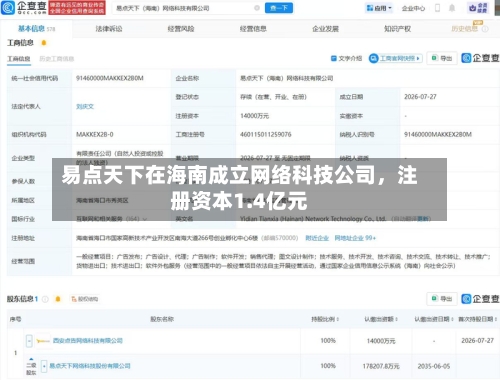Screen dimensions: 500x380
Task: Export shareholder list with the 导出 button
Action: [x=442, y=299]
